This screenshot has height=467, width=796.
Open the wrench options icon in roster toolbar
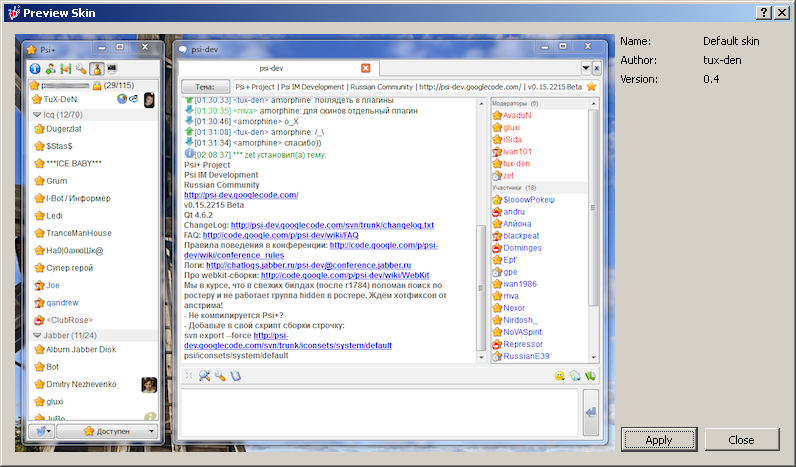coord(81,69)
